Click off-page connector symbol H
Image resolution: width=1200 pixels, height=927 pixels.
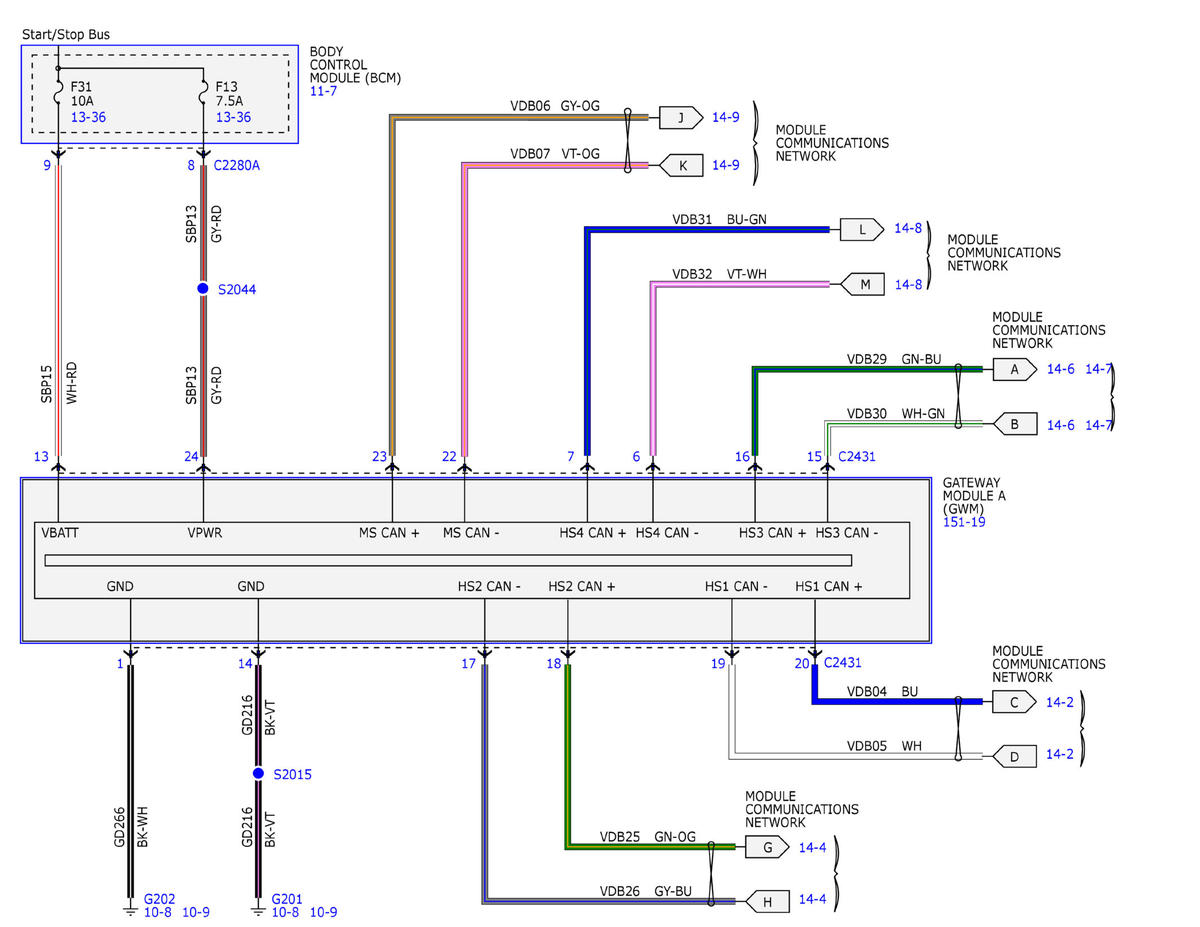click(767, 900)
